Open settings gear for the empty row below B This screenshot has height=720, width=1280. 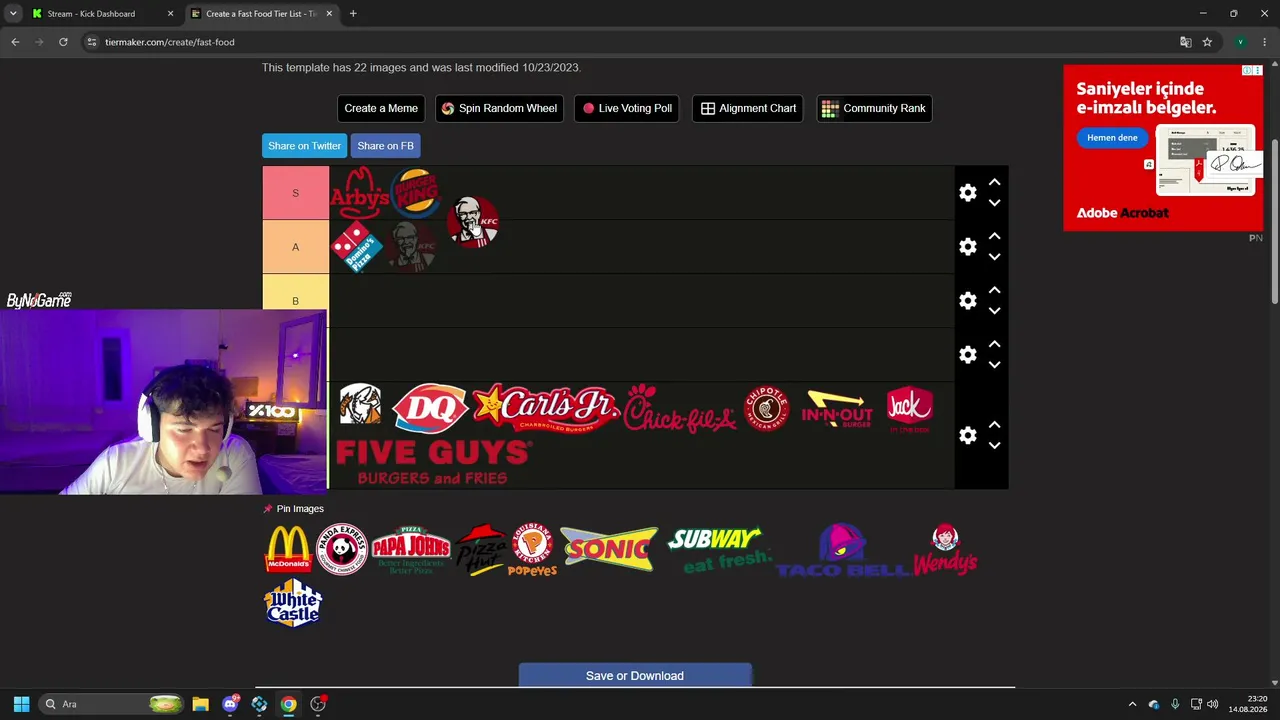[x=968, y=355]
